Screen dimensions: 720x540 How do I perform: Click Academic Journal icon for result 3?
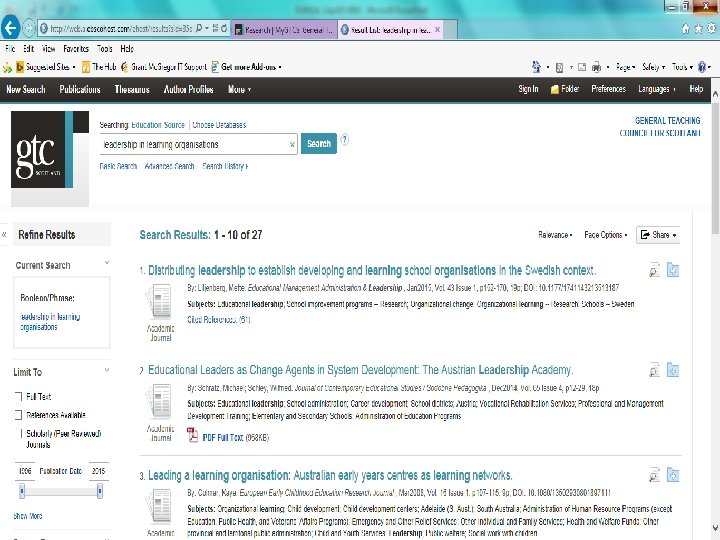click(159, 506)
